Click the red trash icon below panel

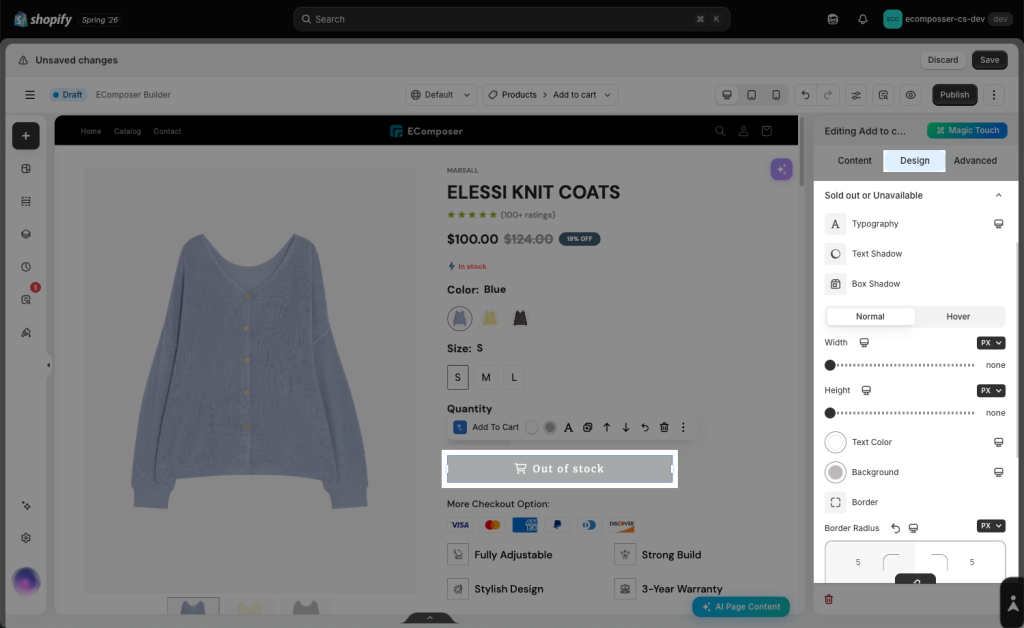(829, 599)
